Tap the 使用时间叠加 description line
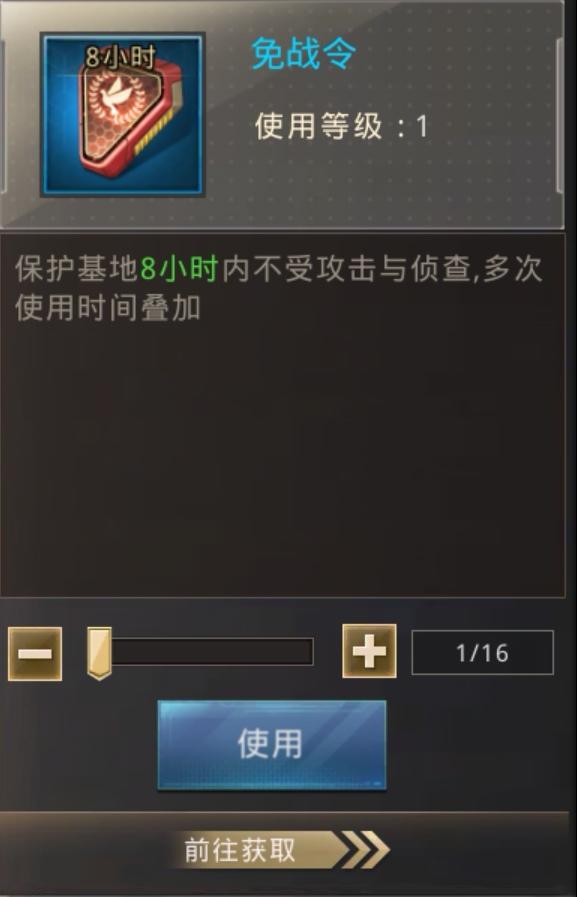 tap(108, 308)
